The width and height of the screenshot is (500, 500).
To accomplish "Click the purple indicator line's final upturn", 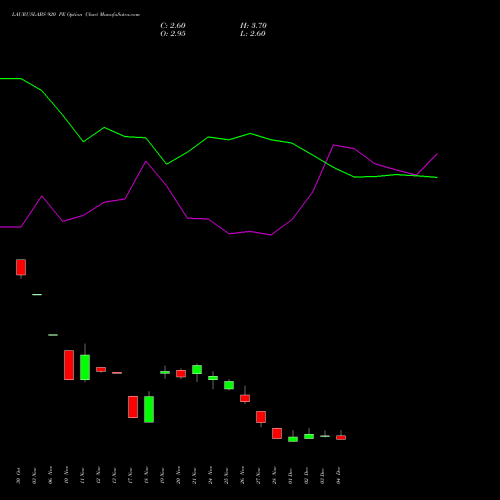I will point(427,164).
